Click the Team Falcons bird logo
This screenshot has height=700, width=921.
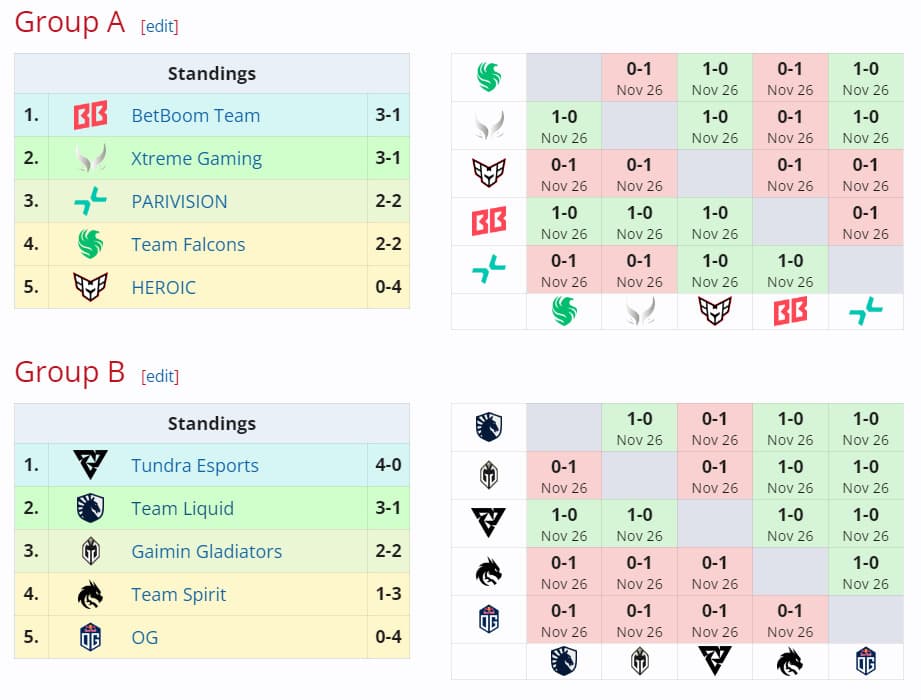tap(90, 244)
